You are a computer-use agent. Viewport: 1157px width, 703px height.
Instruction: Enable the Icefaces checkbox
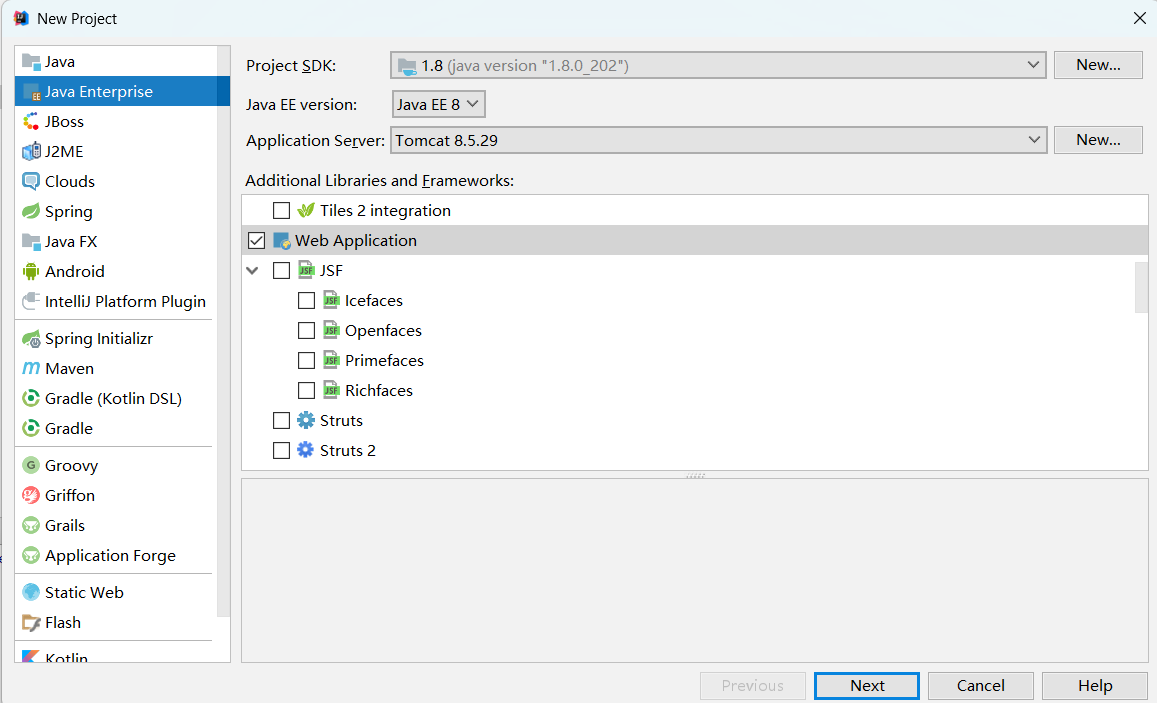coord(306,300)
